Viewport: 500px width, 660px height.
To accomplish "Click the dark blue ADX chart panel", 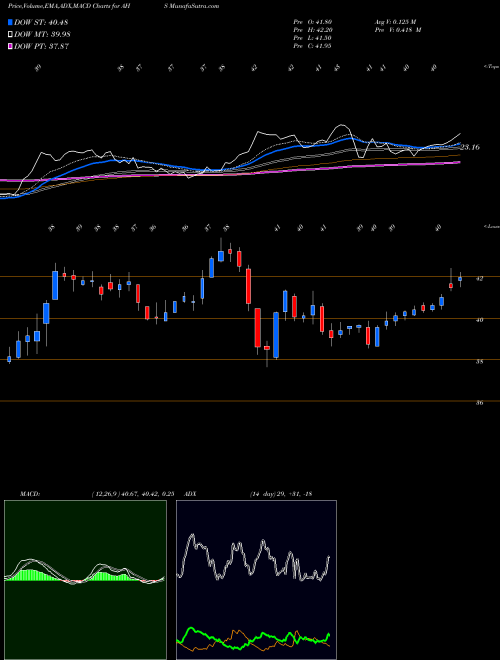I will 256,580.
